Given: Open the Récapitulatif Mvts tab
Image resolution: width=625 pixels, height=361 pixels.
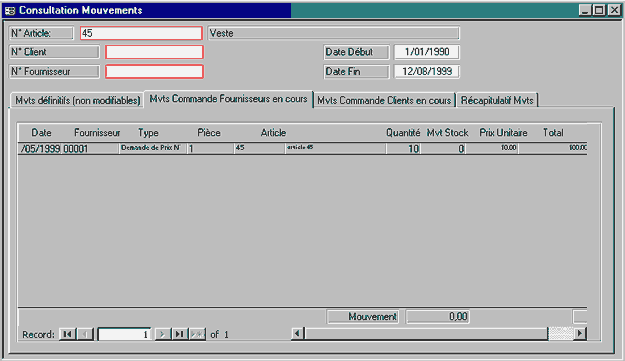Looking at the screenshot, I should (x=497, y=100).
